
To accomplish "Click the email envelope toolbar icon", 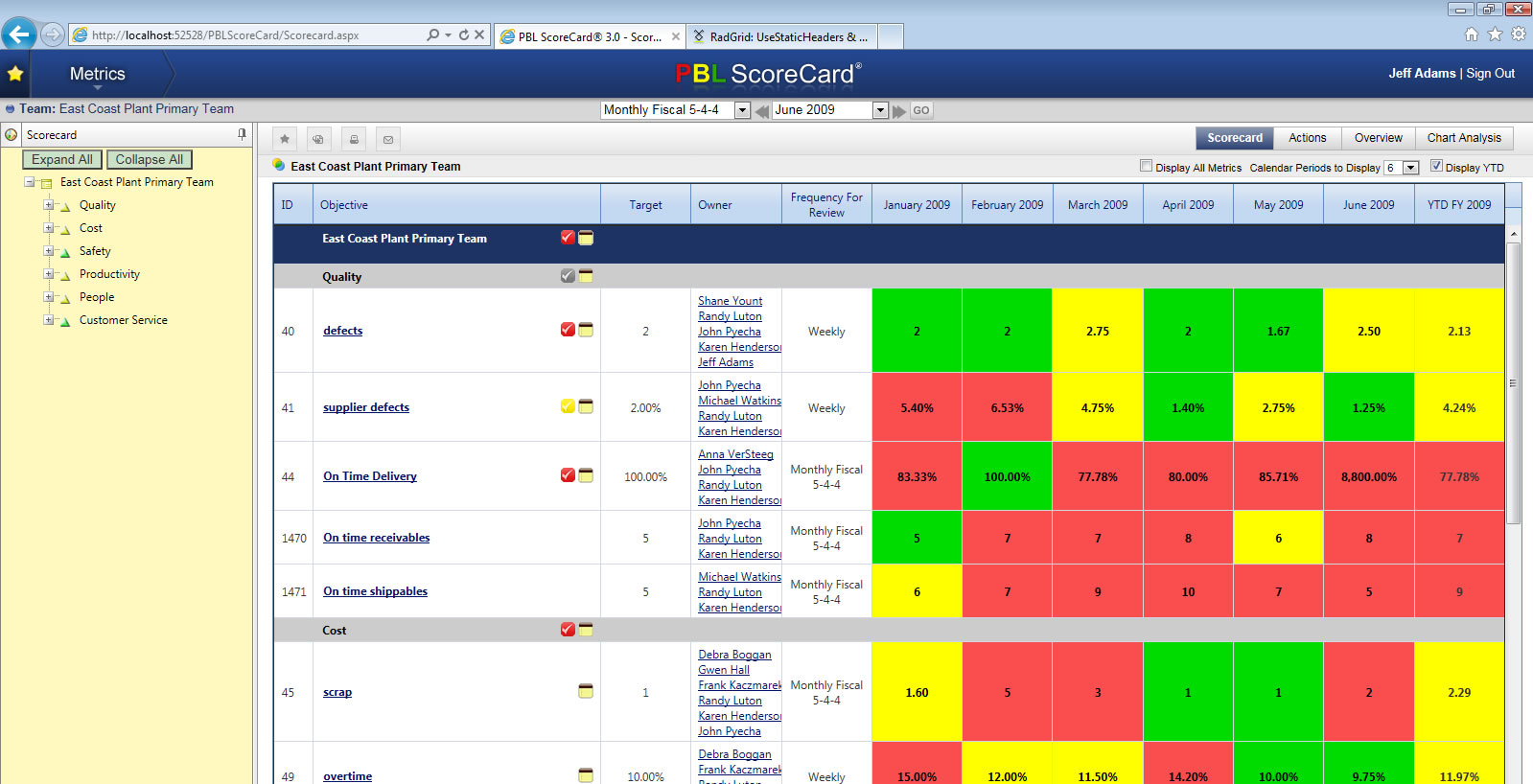I will 388,139.
